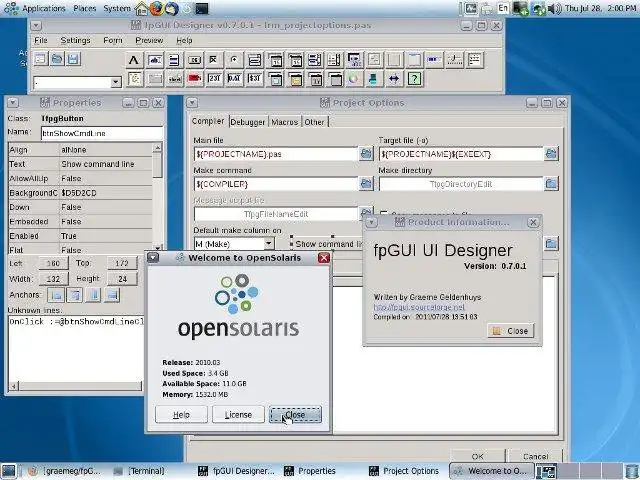Image resolution: width=640 pixels, height=480 pixels.
Task: Click folder icon beside Make directory field
Action: point(551,184)
